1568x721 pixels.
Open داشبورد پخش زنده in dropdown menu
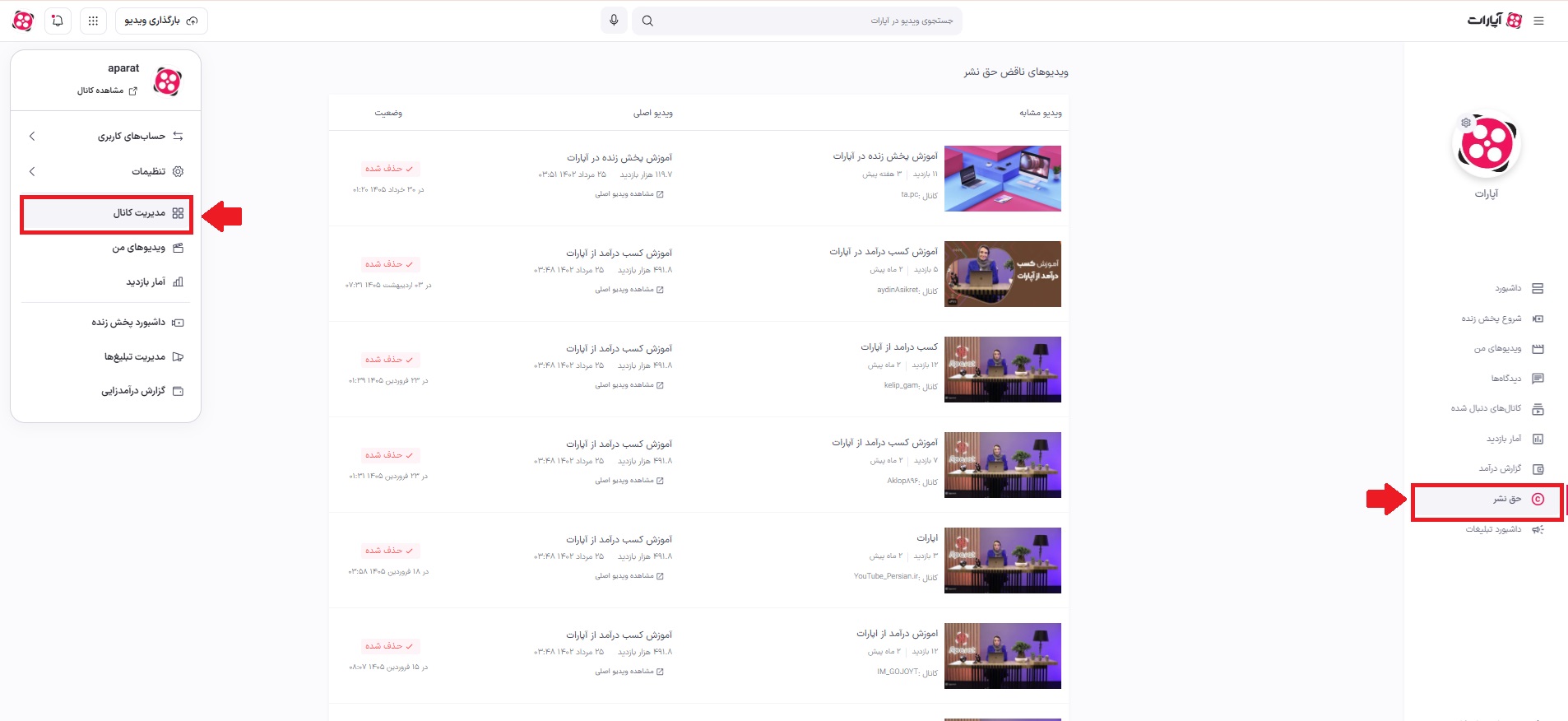point(106,323)
